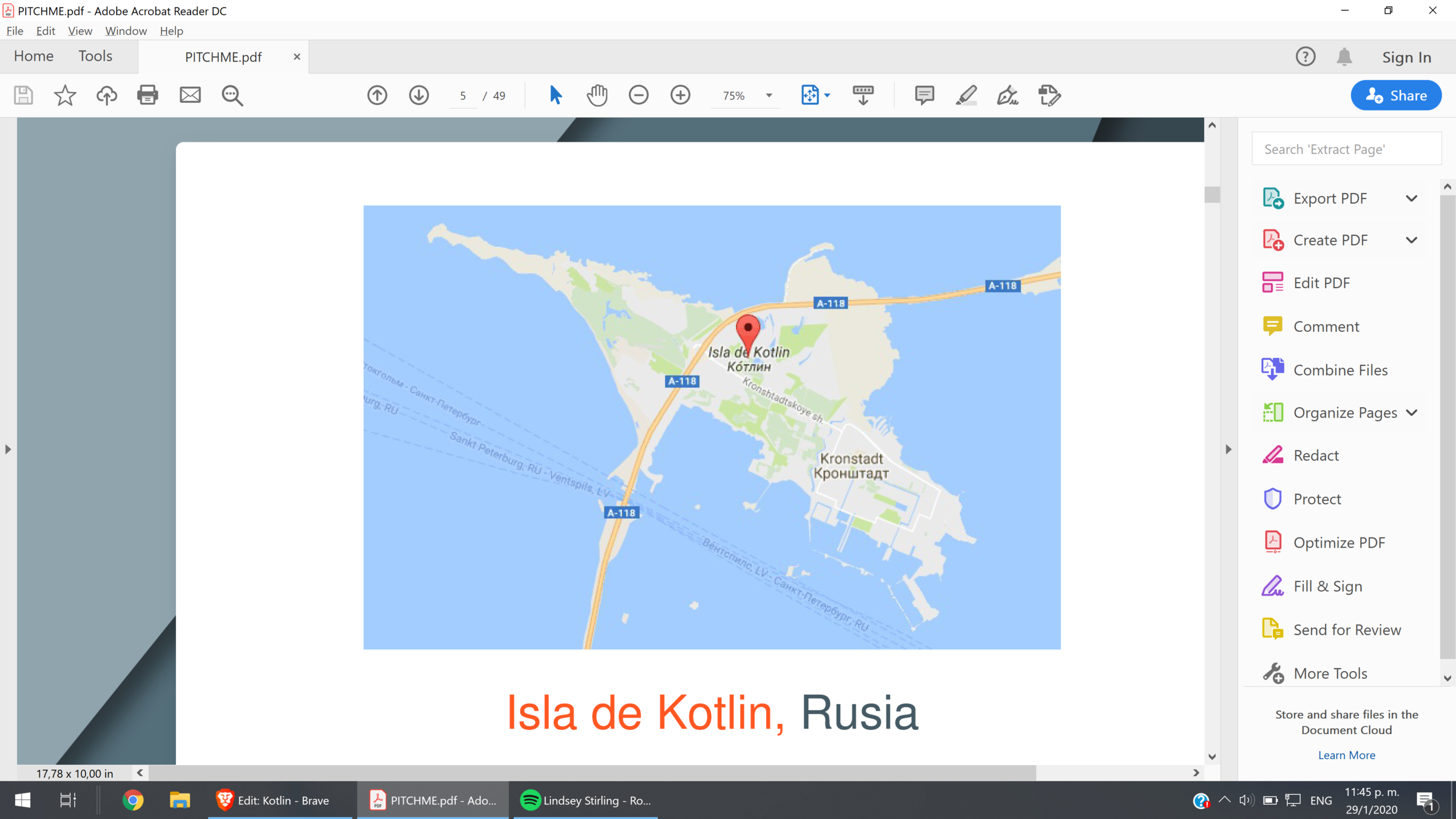Click the blue Share button

tap(1396, 96)
